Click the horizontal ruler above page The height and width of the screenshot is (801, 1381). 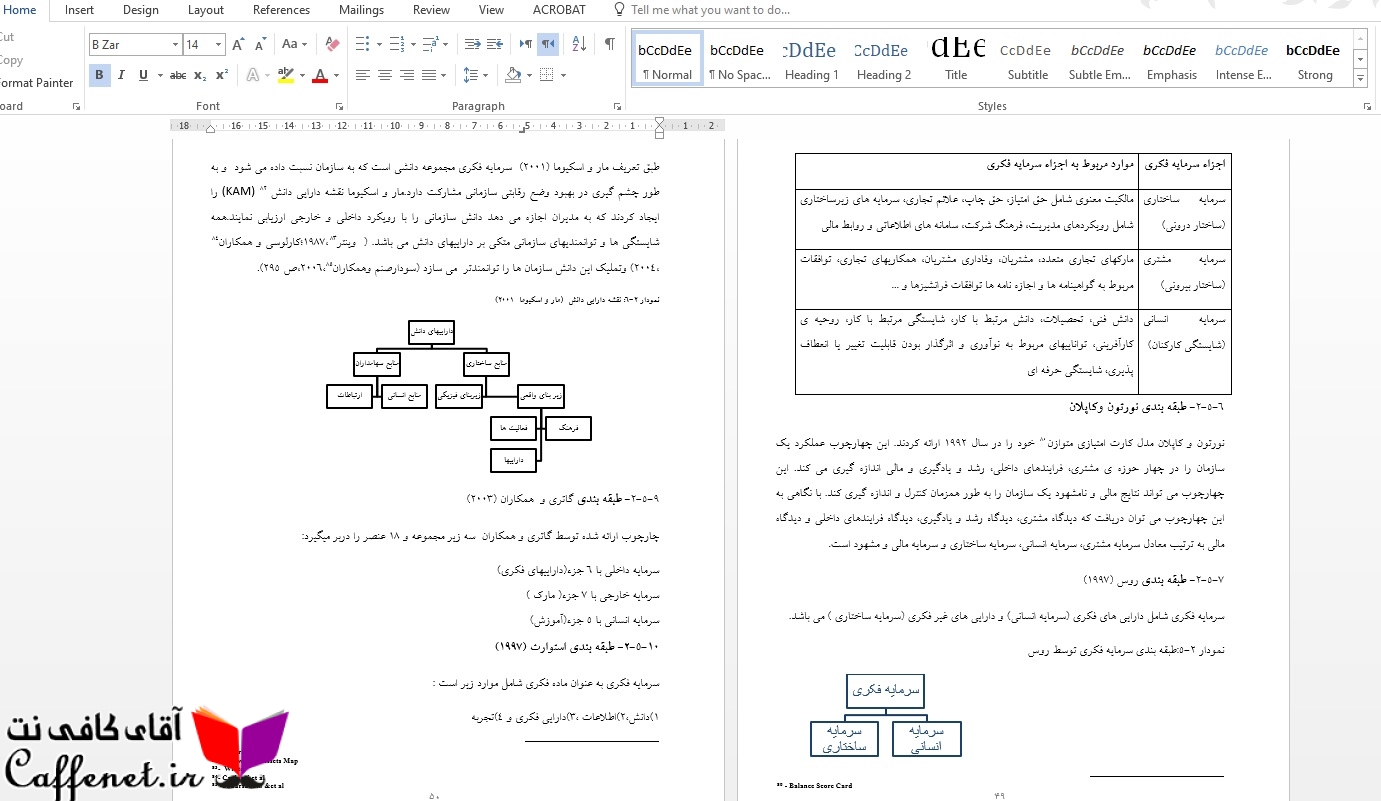(x=448, y=126)
